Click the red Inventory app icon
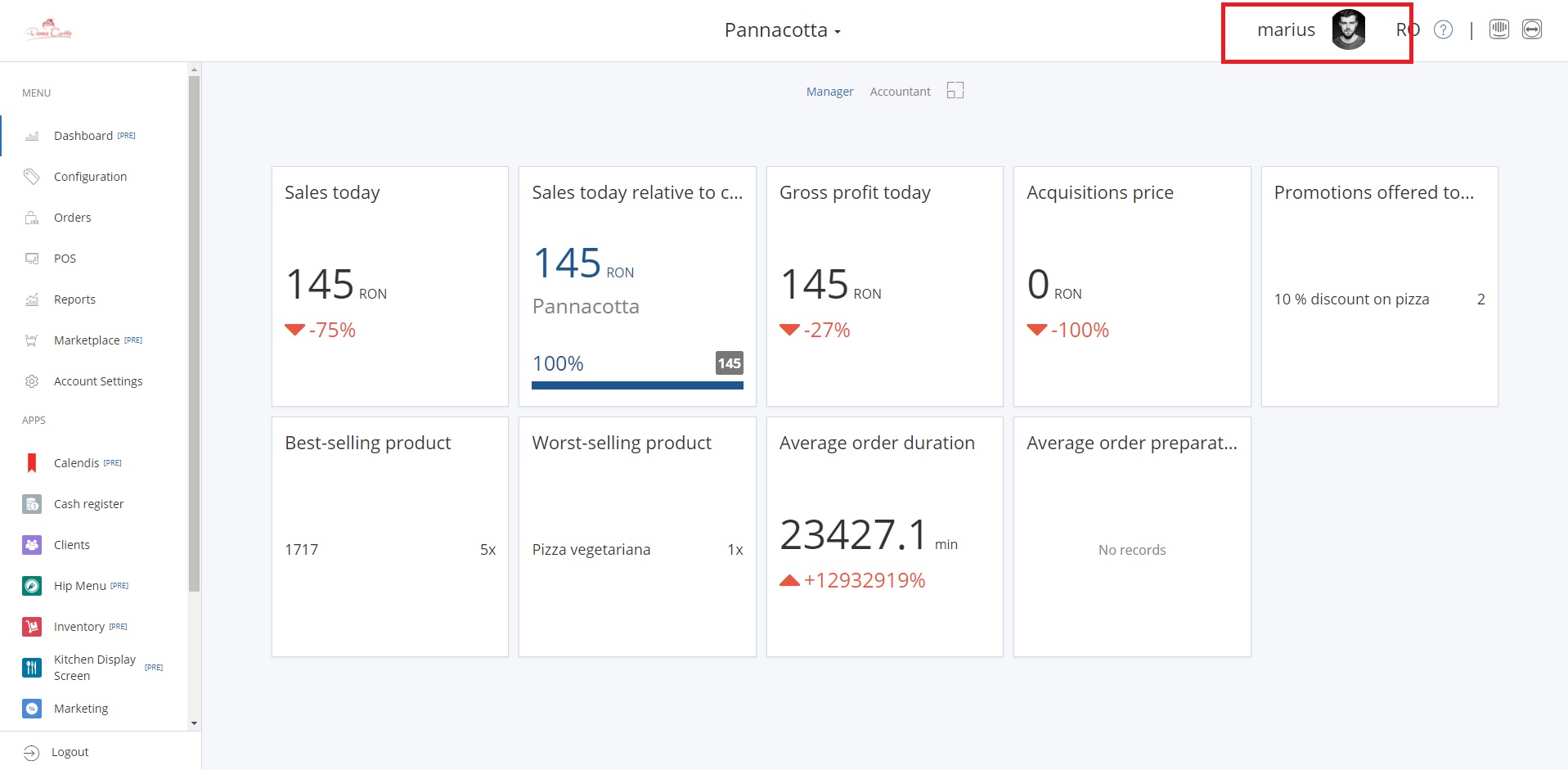Image resolution: width=1568 pixels, height=770 pixels. 32,627
